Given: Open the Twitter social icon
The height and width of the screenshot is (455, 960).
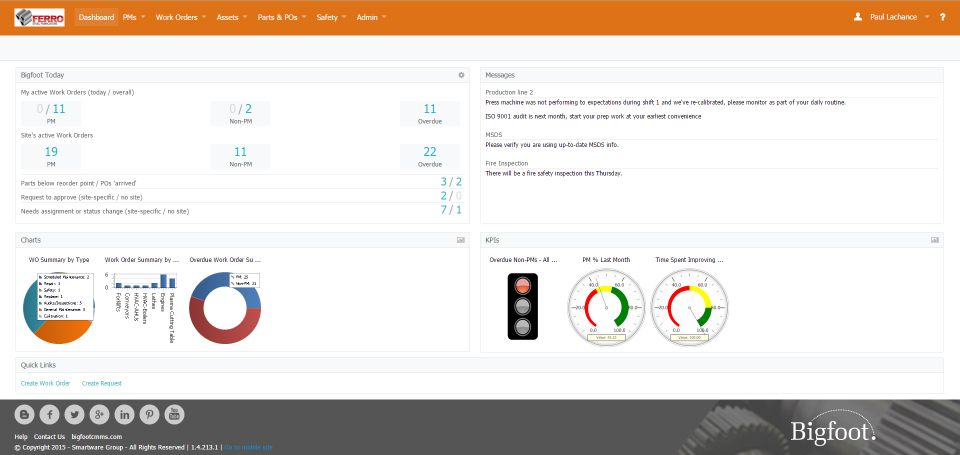Looking at the screenshot, I should tap(75, 415).
